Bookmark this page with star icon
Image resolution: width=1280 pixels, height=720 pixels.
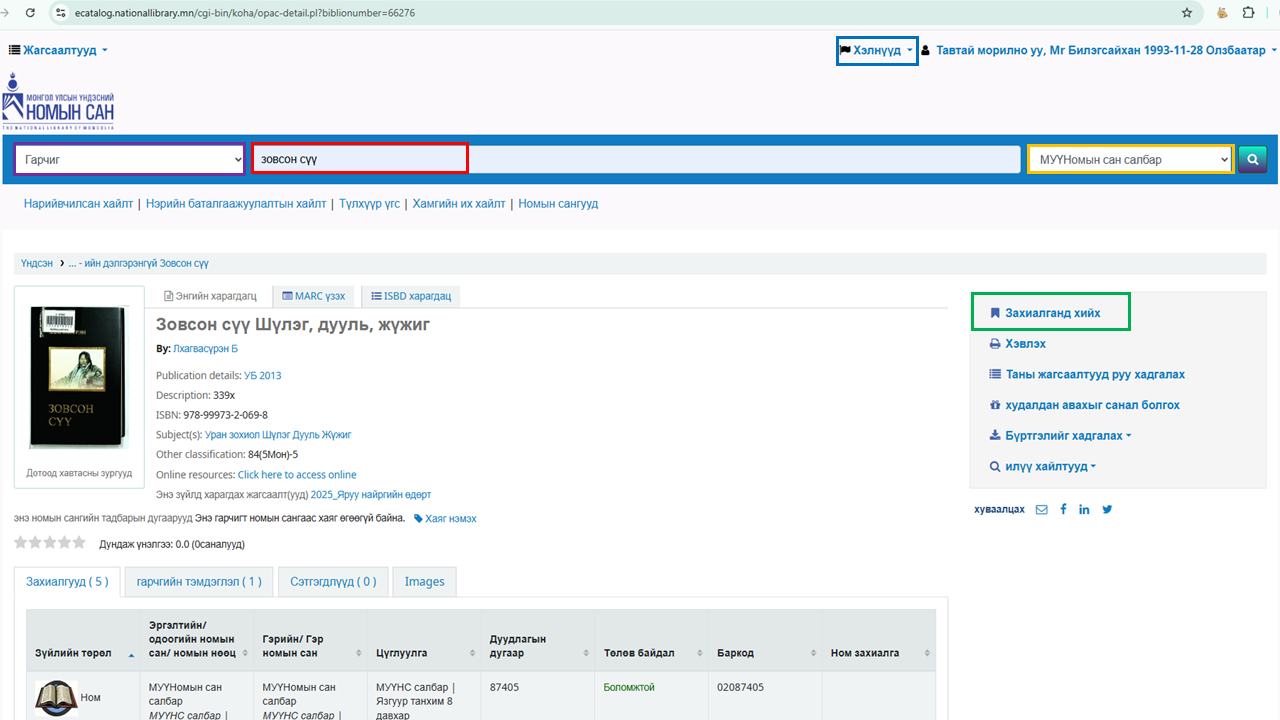tap(1187, 13)
